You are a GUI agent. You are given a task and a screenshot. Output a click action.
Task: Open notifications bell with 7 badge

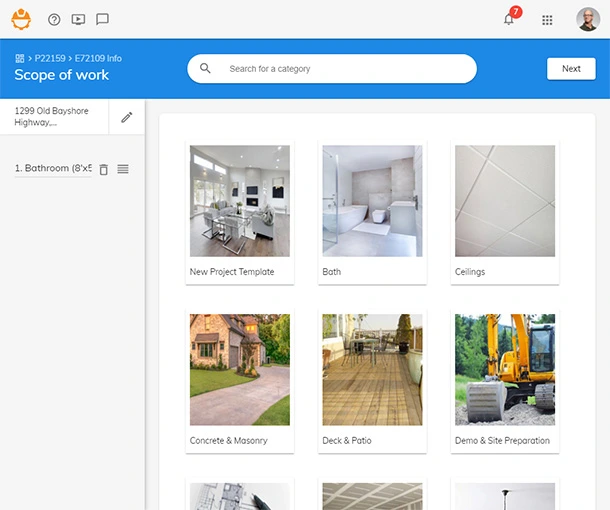[509, 19]
